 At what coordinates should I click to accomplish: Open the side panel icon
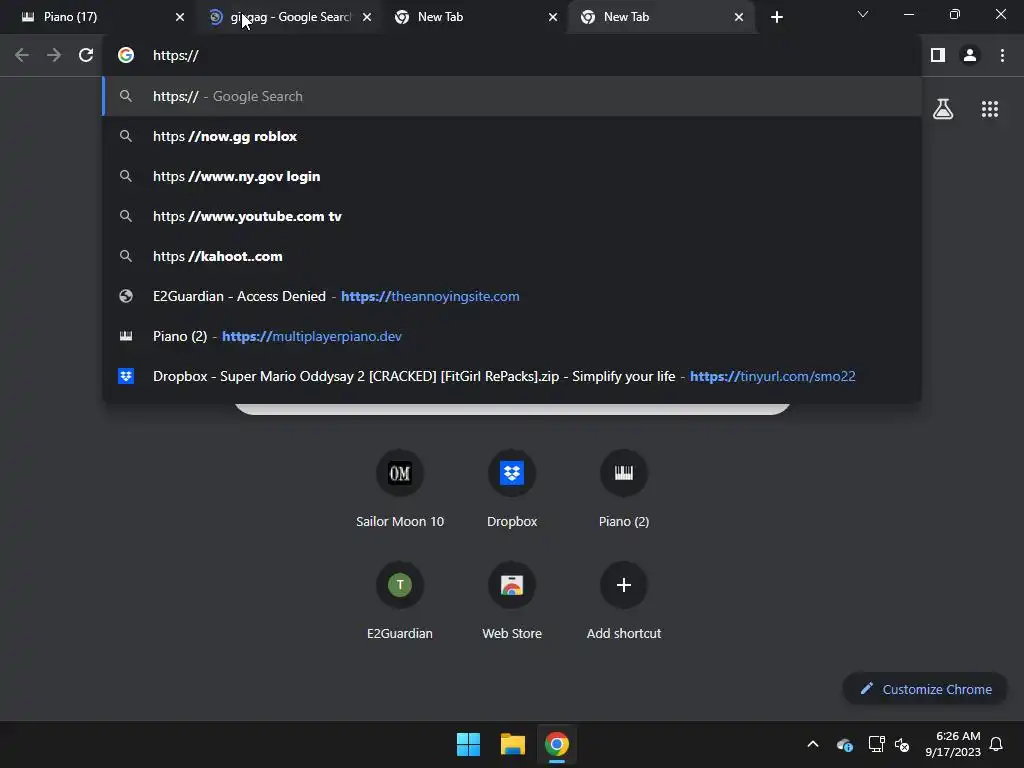point(938,56)
